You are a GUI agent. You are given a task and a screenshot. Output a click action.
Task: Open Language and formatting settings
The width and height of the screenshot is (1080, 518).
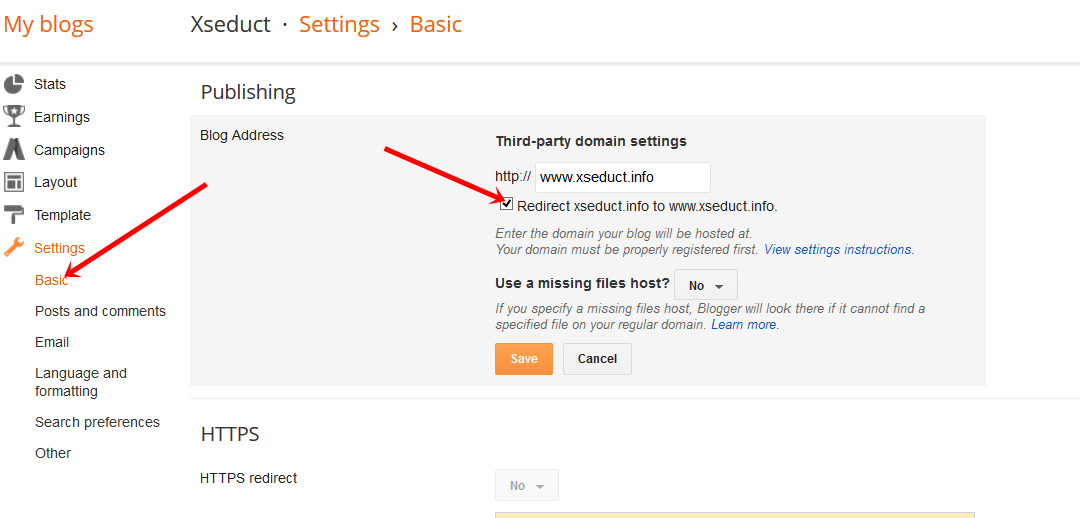[x=81, y=382]
